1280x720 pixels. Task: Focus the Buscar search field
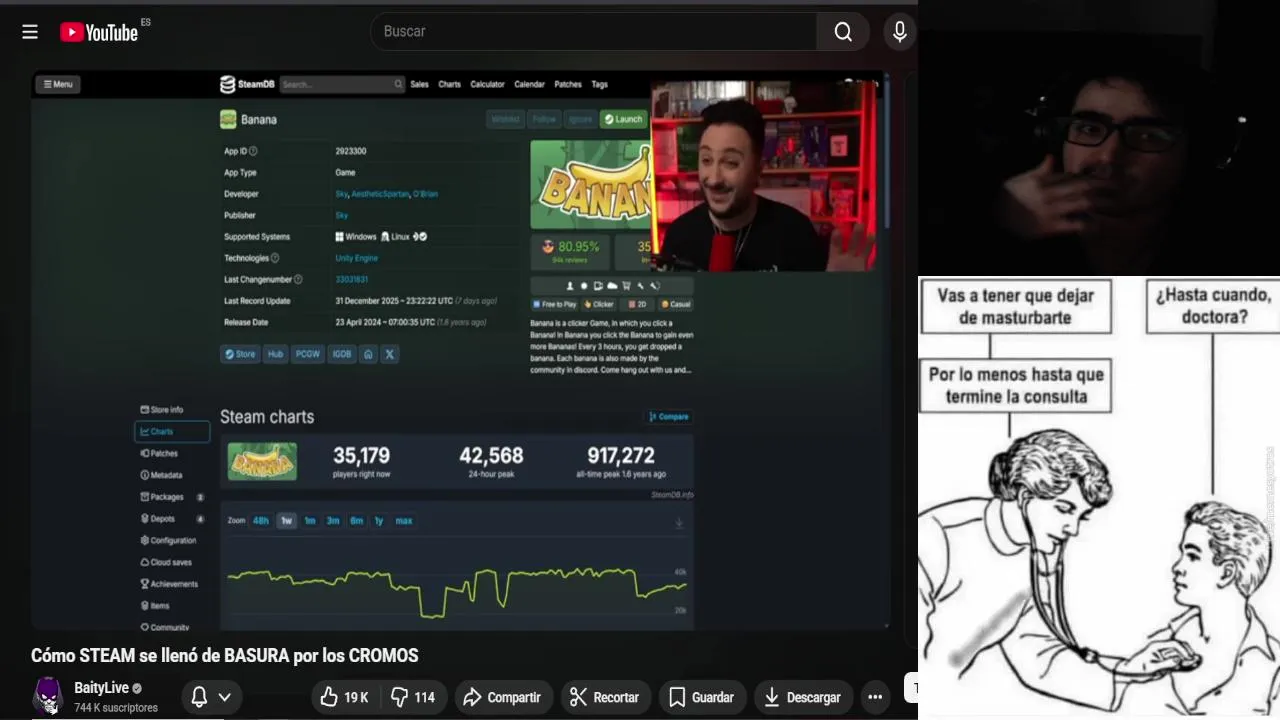pyautogui.click(x=594, y=31)
